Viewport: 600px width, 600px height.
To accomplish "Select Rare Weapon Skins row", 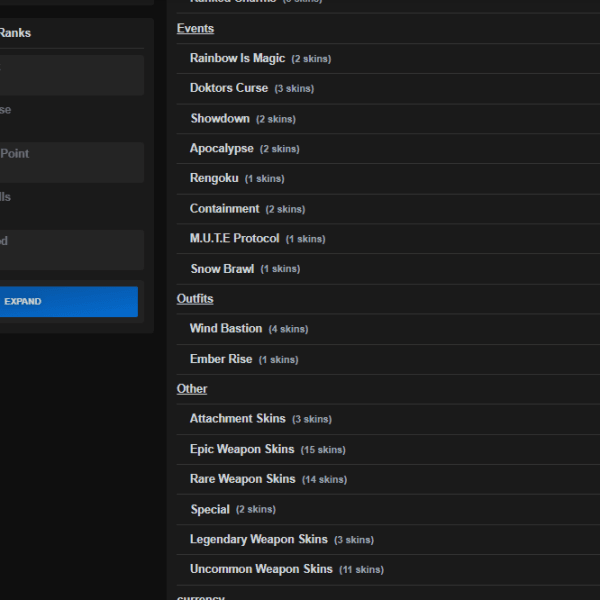I will 388,479.
